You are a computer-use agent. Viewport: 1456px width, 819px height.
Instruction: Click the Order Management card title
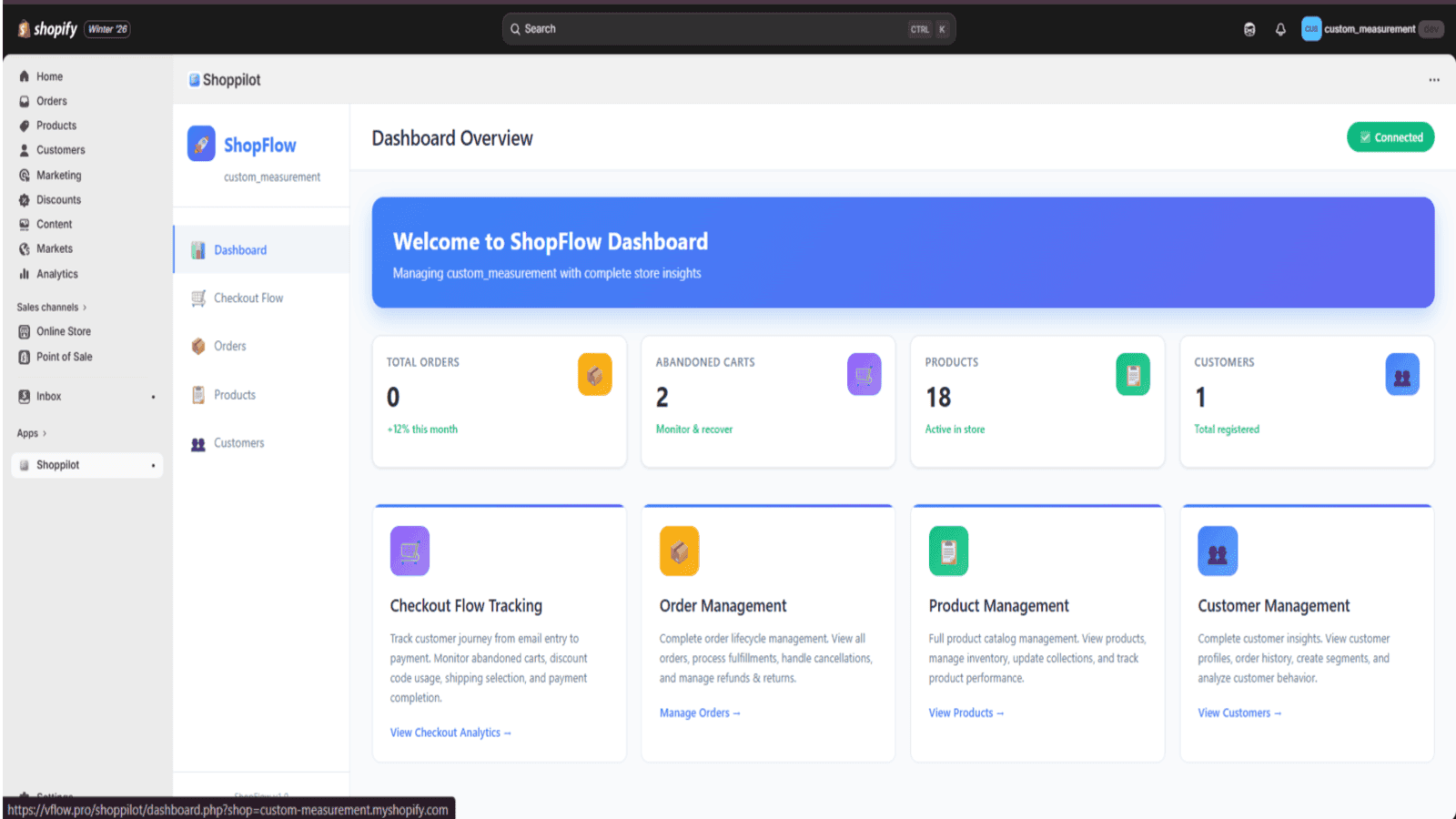[723, 606]
